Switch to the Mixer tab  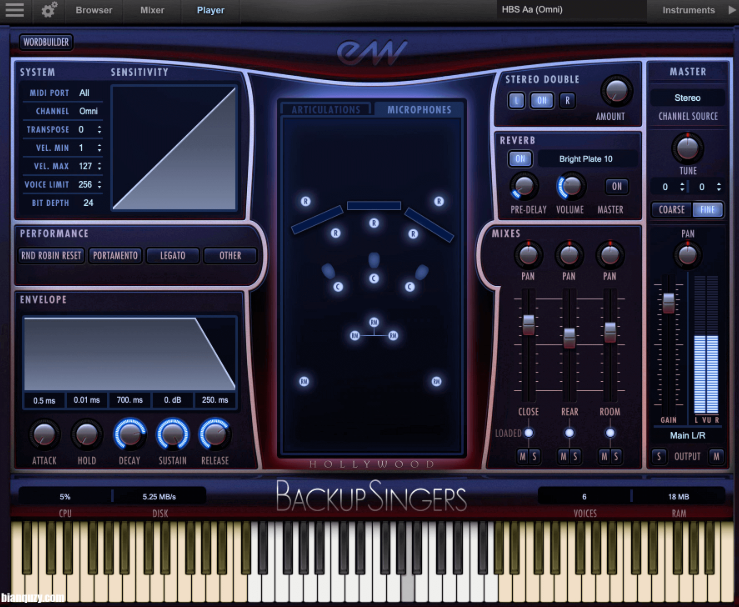(152, 10)
